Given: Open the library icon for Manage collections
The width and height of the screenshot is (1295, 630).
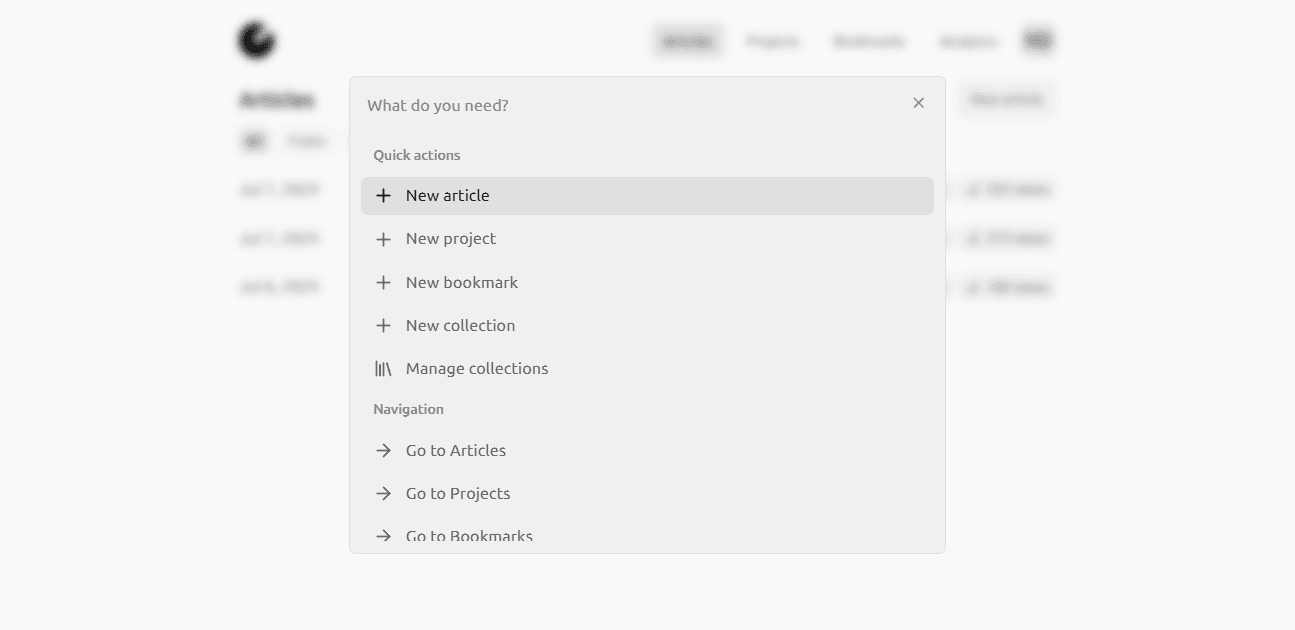Looking at the screenshot, I should coord(383,369).
